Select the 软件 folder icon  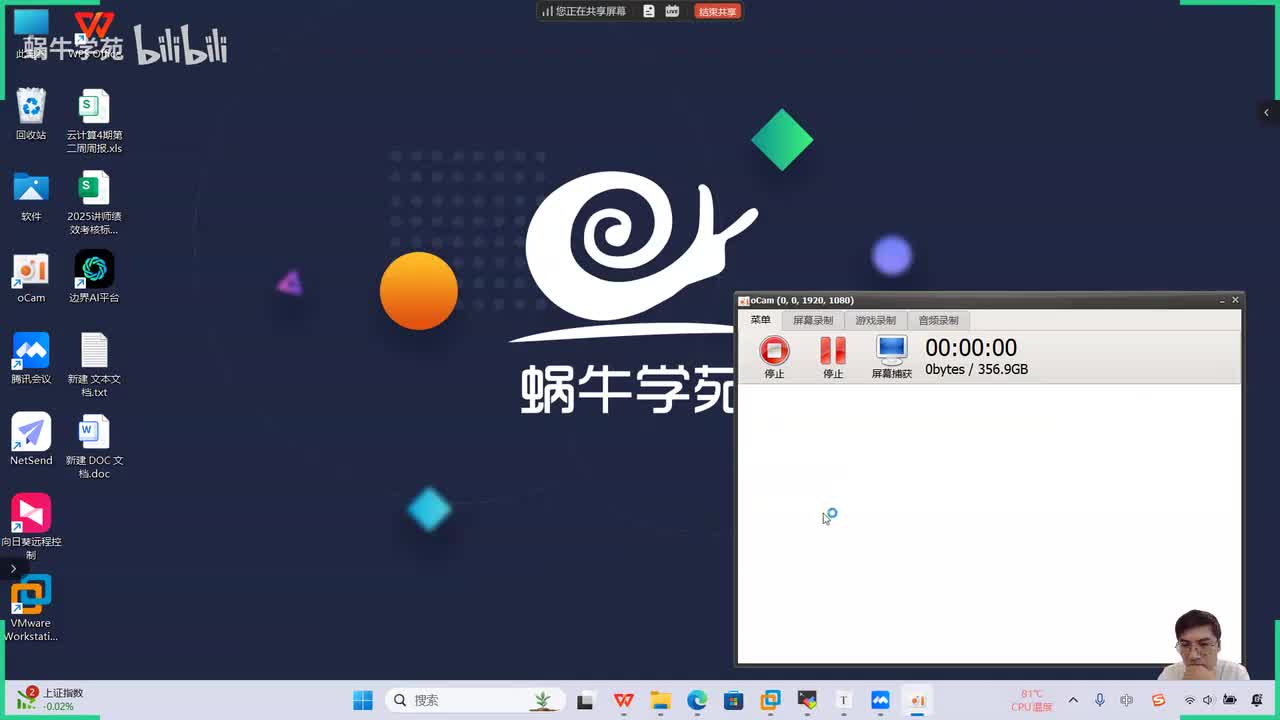tap(31, 196)
